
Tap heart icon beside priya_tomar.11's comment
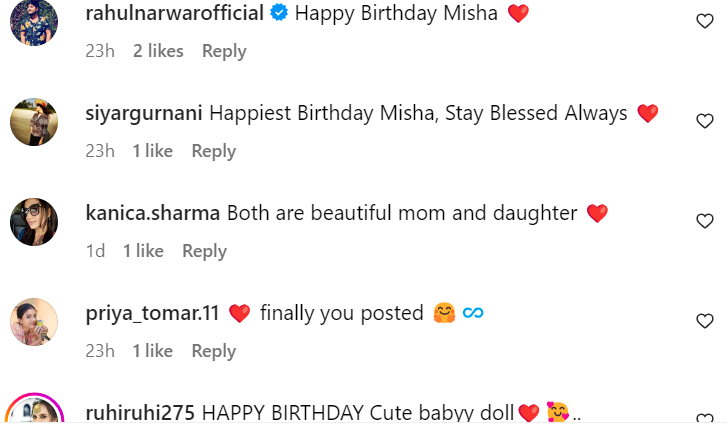click(x=704, y=321)
